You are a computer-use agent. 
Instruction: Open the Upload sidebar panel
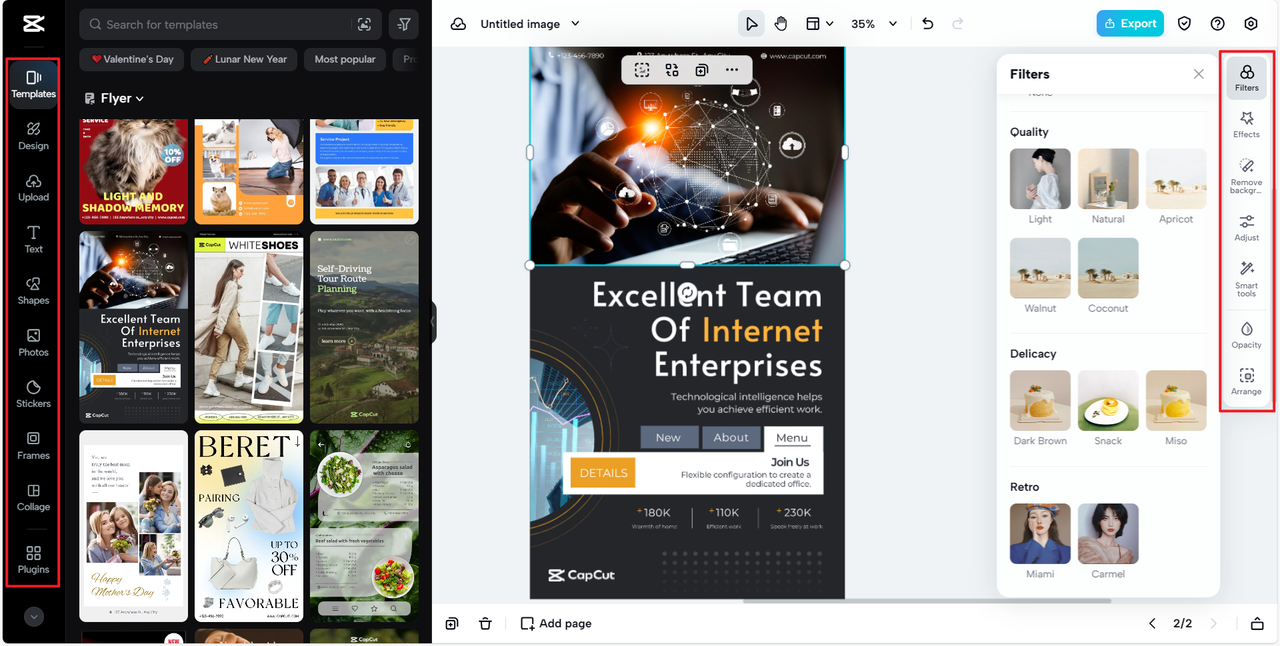(33, 188)
